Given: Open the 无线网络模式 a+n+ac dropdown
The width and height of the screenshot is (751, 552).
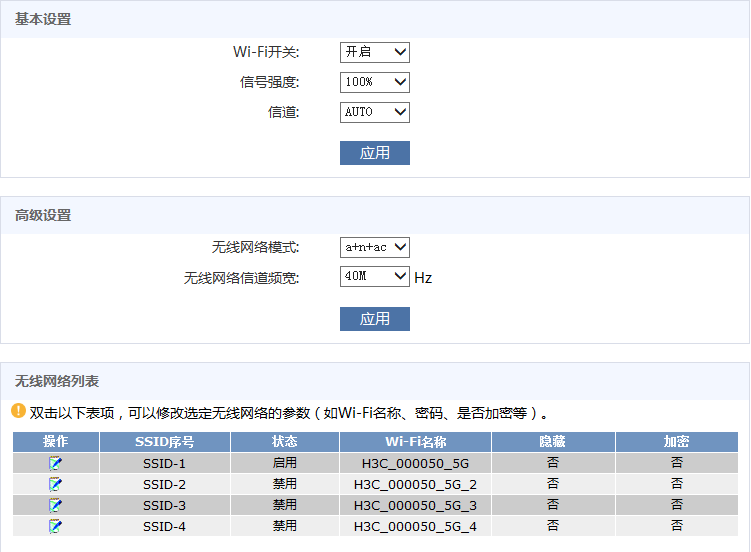Looking at the screenshot, I should click(375, 247).
